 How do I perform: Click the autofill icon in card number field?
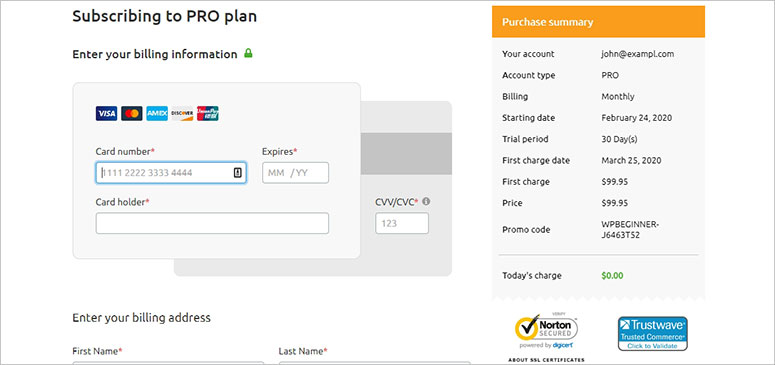(237, 173)
